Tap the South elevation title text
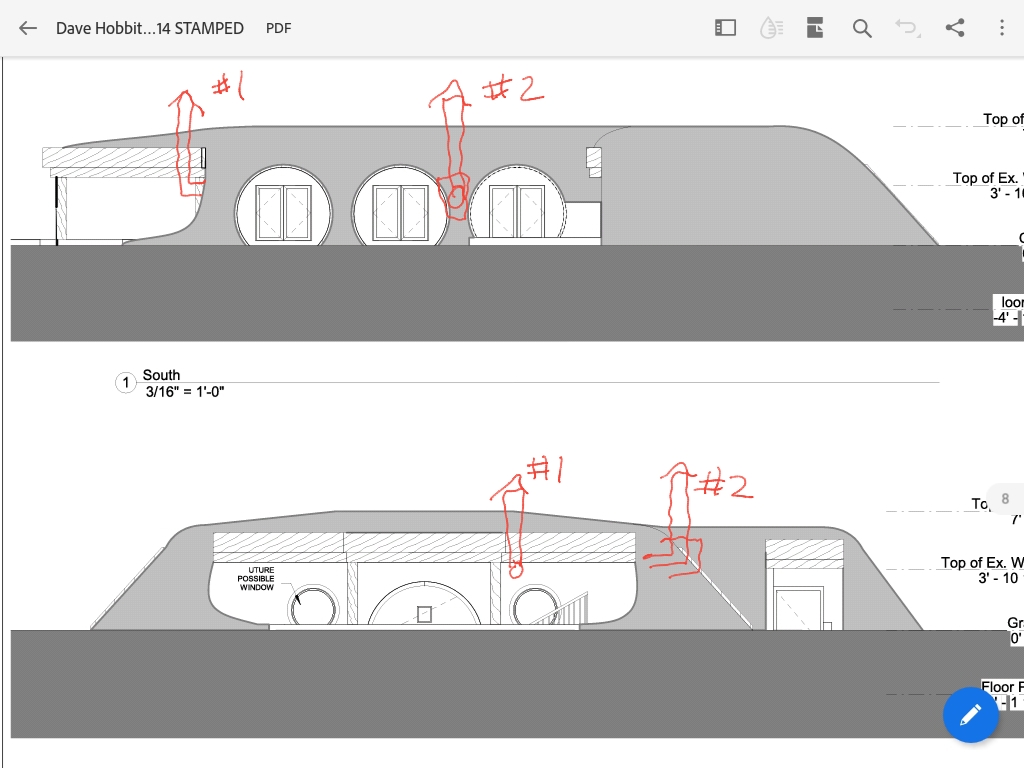Screen dimensions: 1024x768 click(x=161, y=375)
